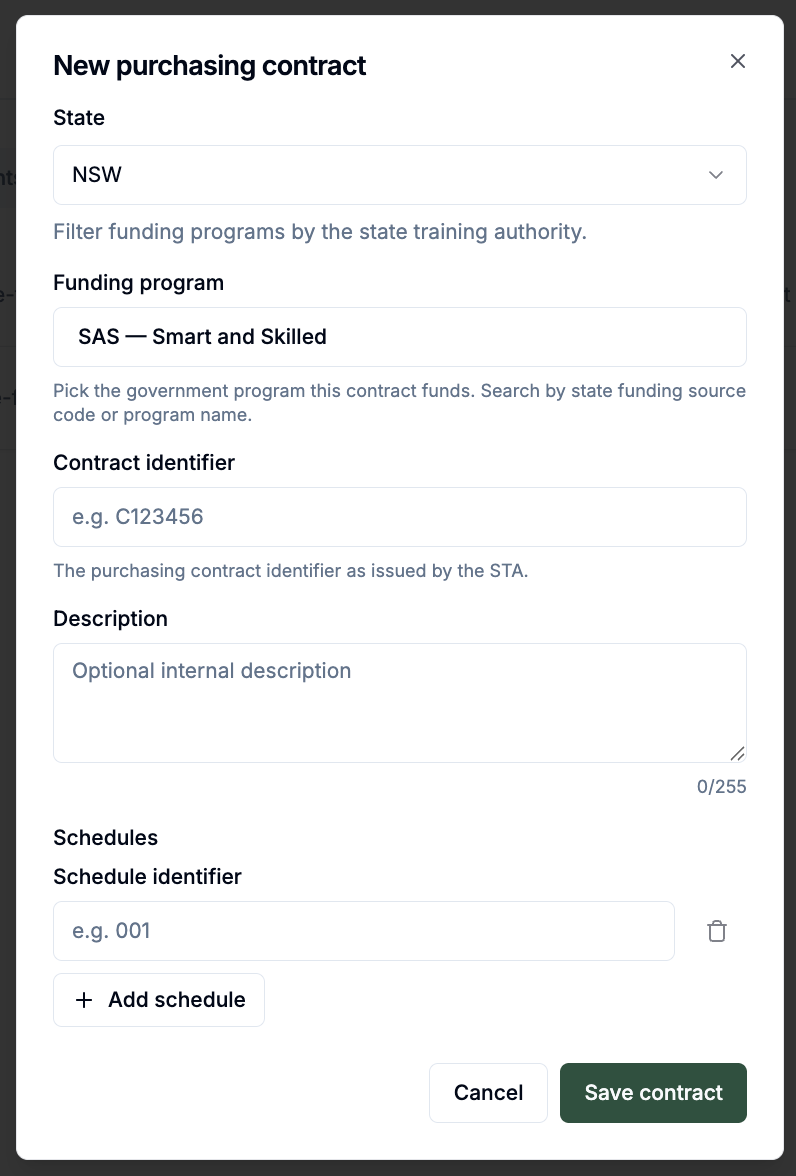Add another schedule row
The height and width of the screenshot is (1176, 796).
[159, 1000]
